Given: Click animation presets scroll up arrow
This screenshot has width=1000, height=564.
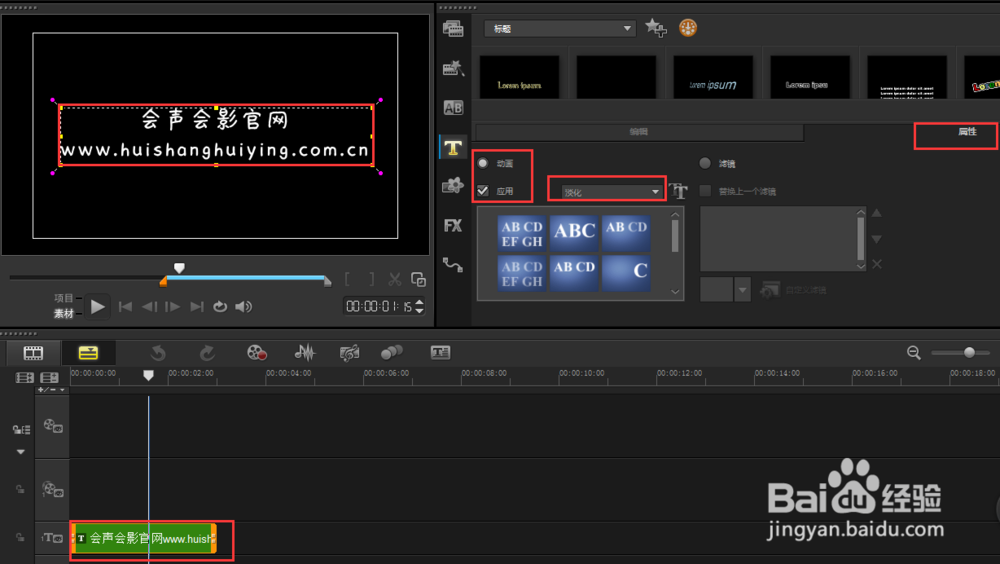Looking at the screenshot, I should pyautogui.click(x=675, y=215).
